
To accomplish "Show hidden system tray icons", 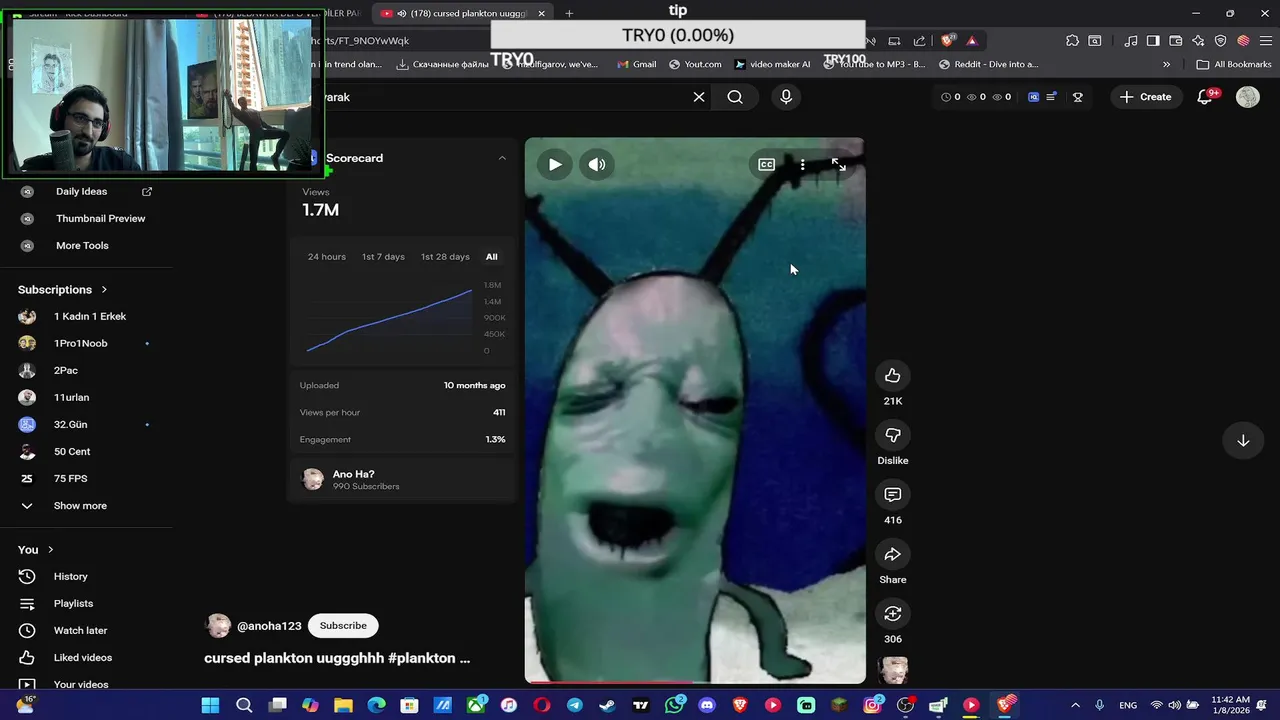I will tap(1076, 705).
